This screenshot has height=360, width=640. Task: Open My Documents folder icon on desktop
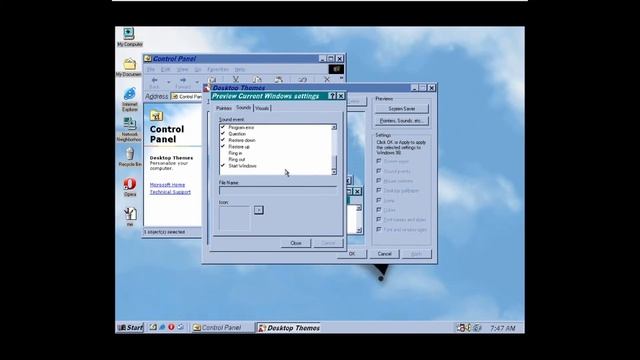click(x=129, y=67)
